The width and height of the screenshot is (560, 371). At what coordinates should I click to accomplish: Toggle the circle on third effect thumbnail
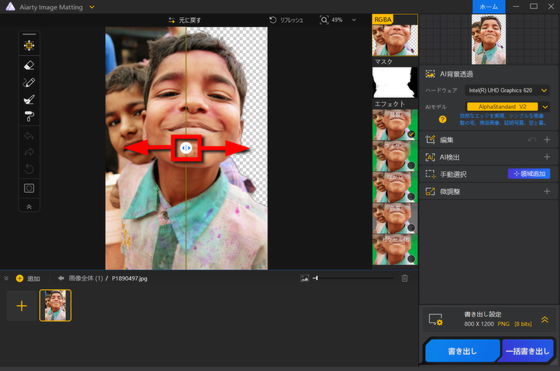coord(411,196)
